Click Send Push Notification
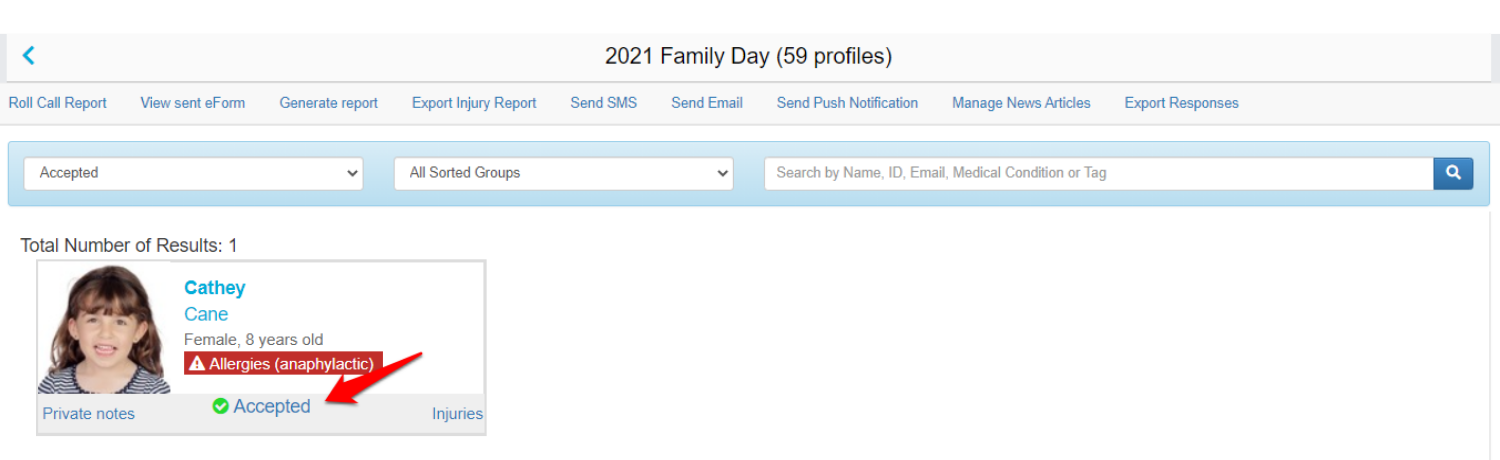 847,103
